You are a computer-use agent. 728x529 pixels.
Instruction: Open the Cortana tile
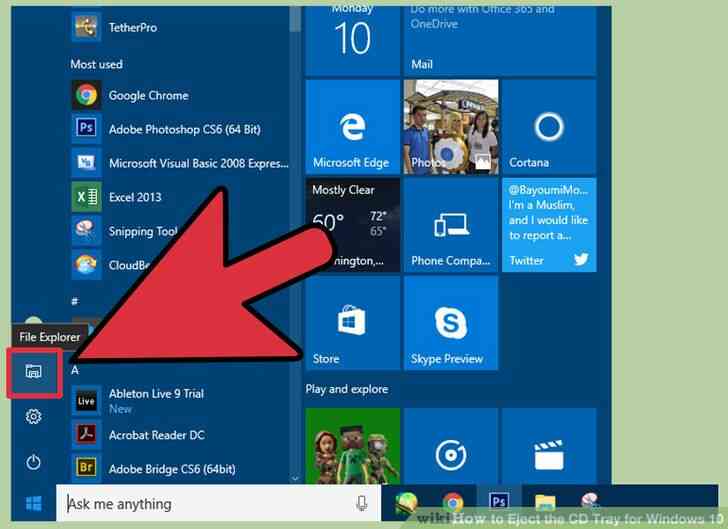549,127
